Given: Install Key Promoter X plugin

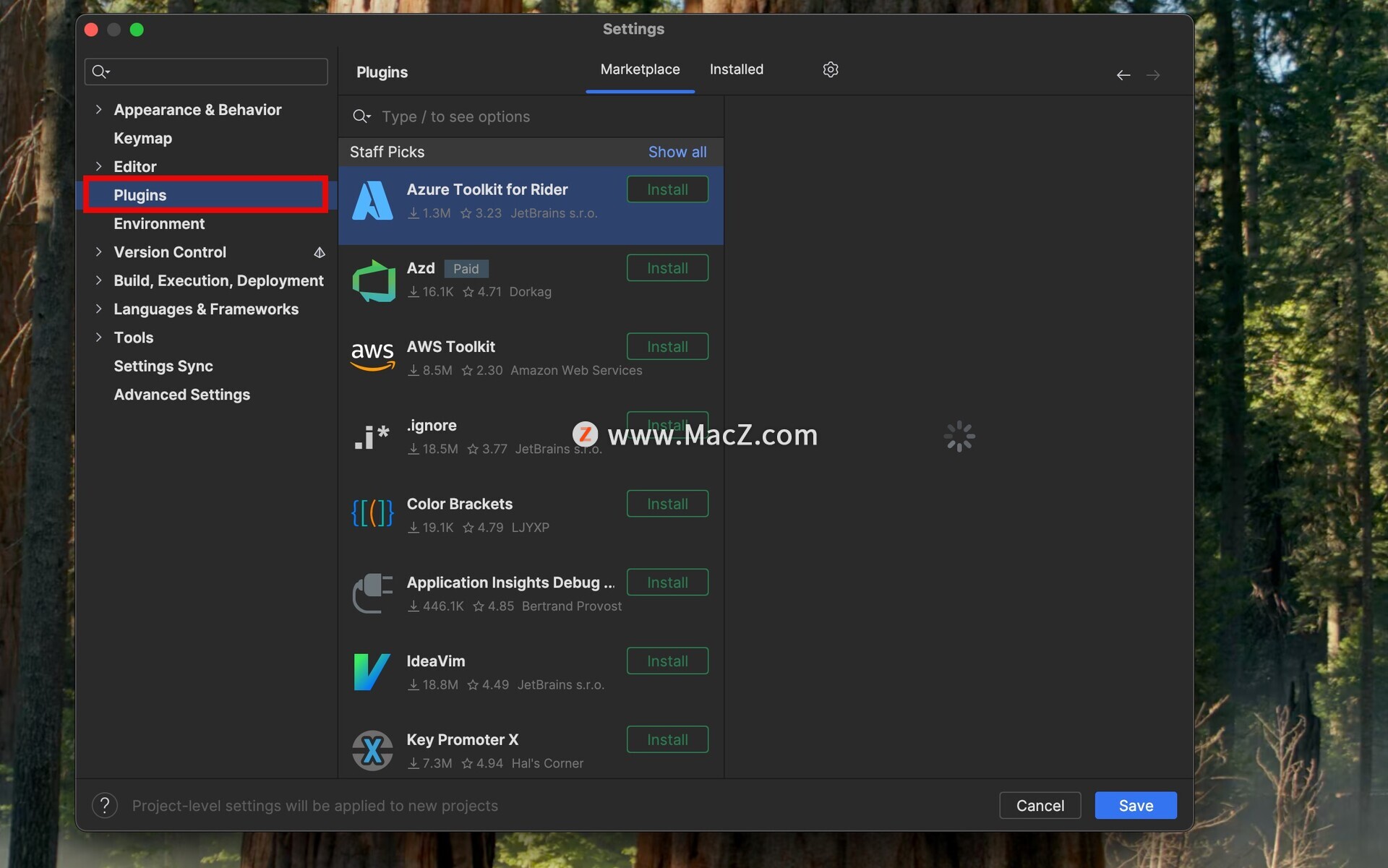Looking at the screenshot, I should click(667, 739).
